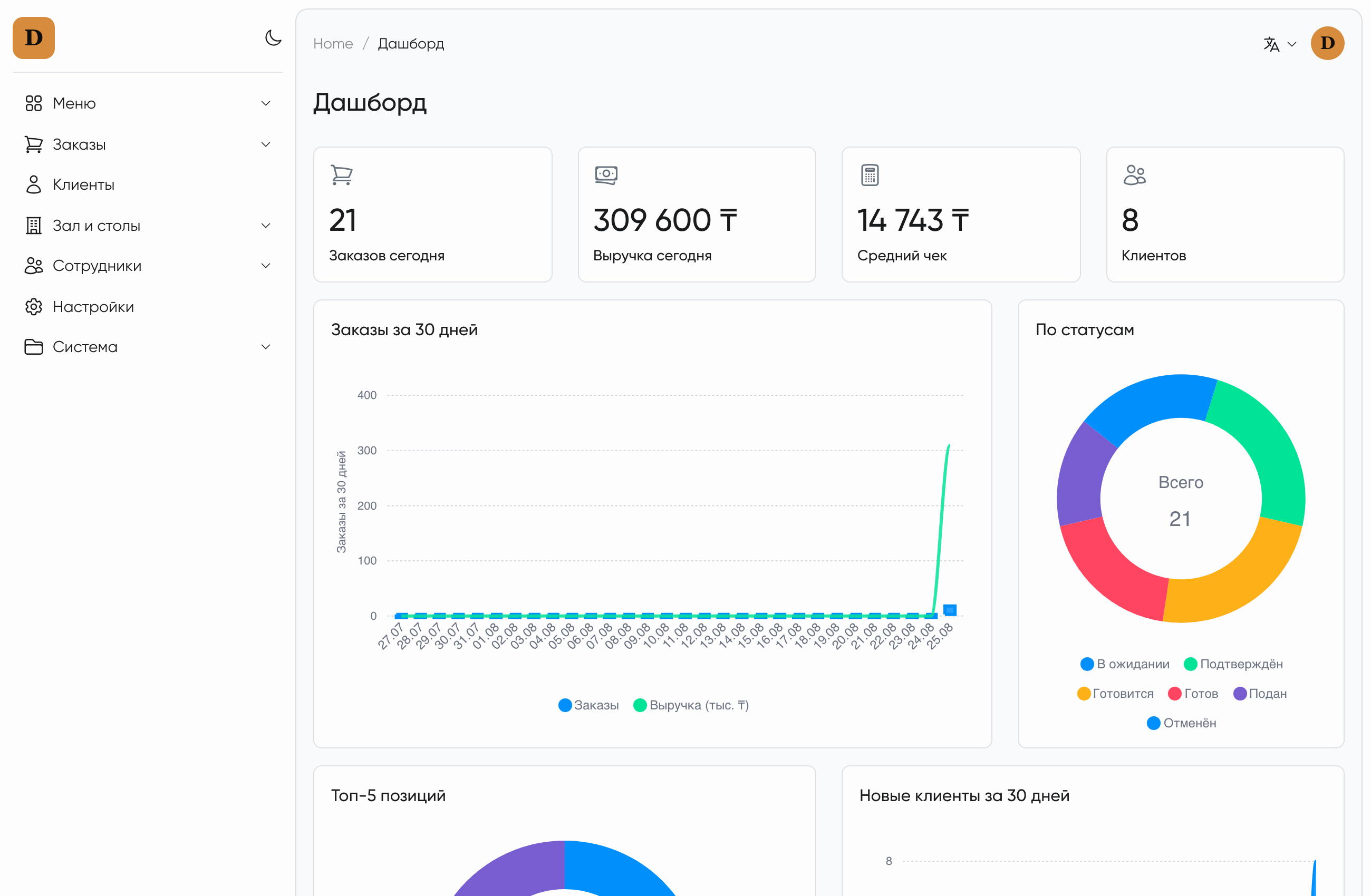Viewport: 1371px width, 896px height.
Task: Click the users icon on Клиентов card
Action: 1135,174
